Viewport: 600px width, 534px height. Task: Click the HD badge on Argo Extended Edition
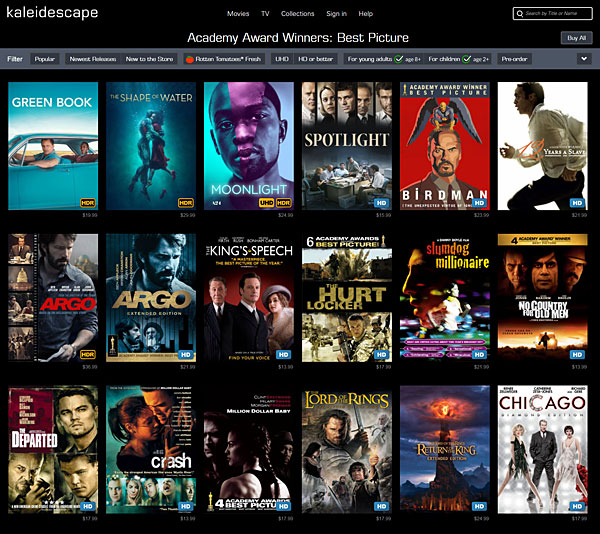coord(186,355)
